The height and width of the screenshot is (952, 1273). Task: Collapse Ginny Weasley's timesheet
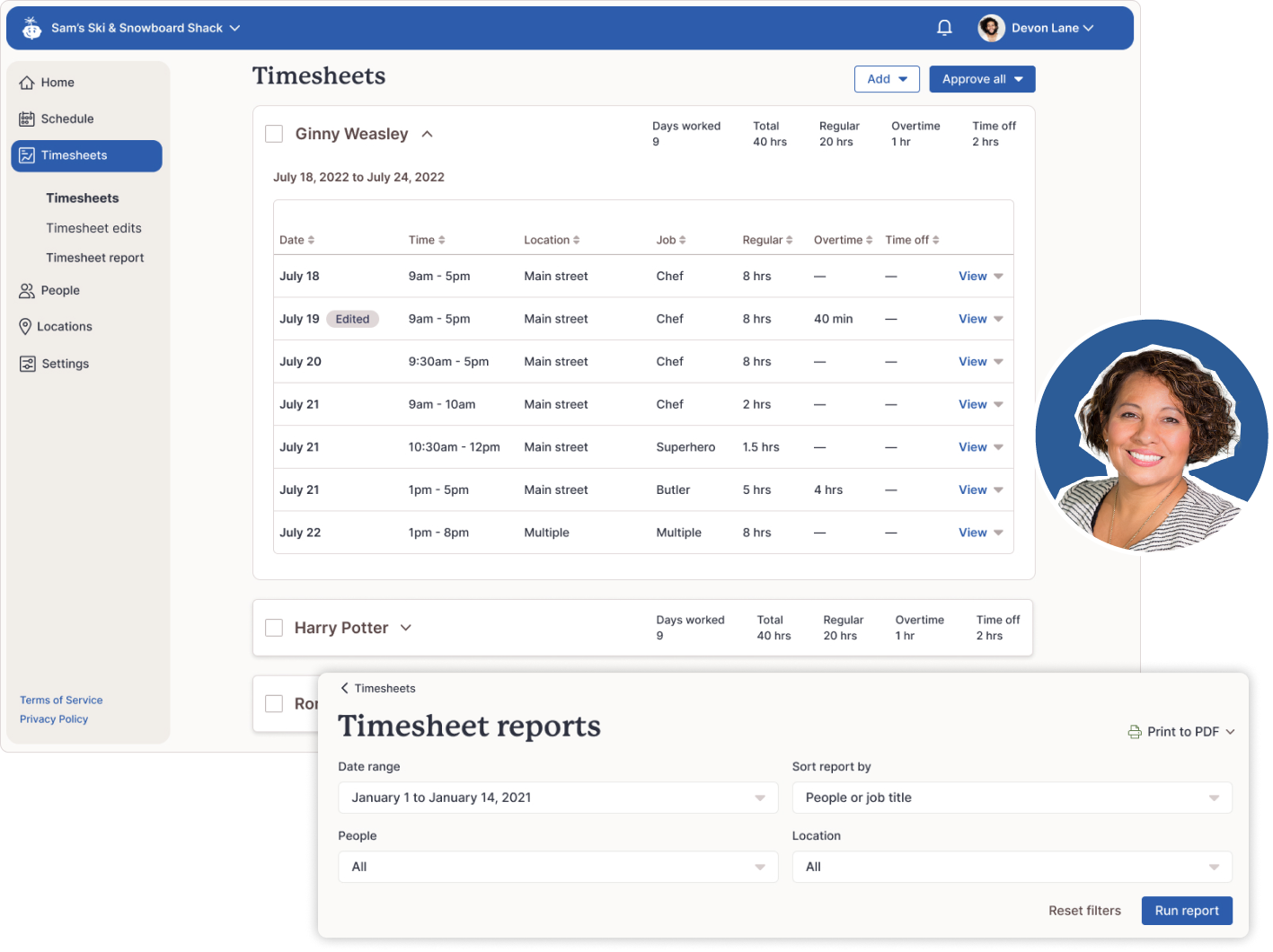pyautogui.click(x=427, y=133)
